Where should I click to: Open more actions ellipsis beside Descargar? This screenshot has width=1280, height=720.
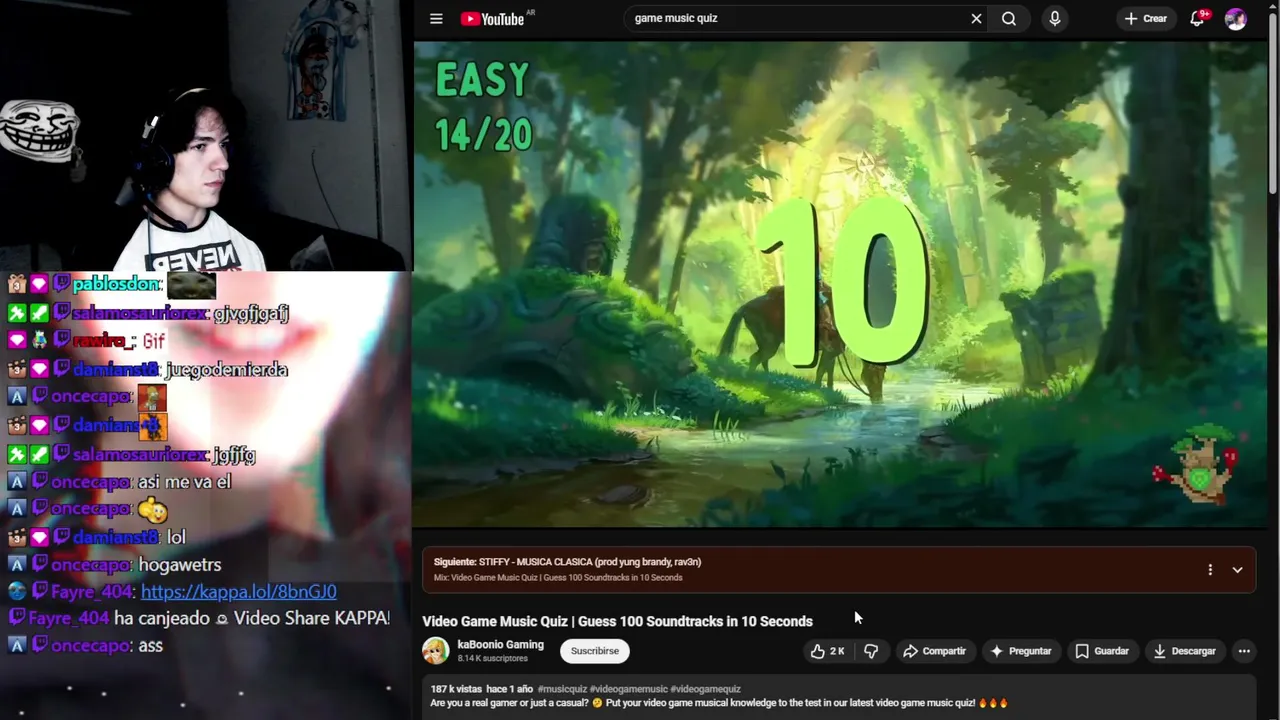coord(1244,651)
